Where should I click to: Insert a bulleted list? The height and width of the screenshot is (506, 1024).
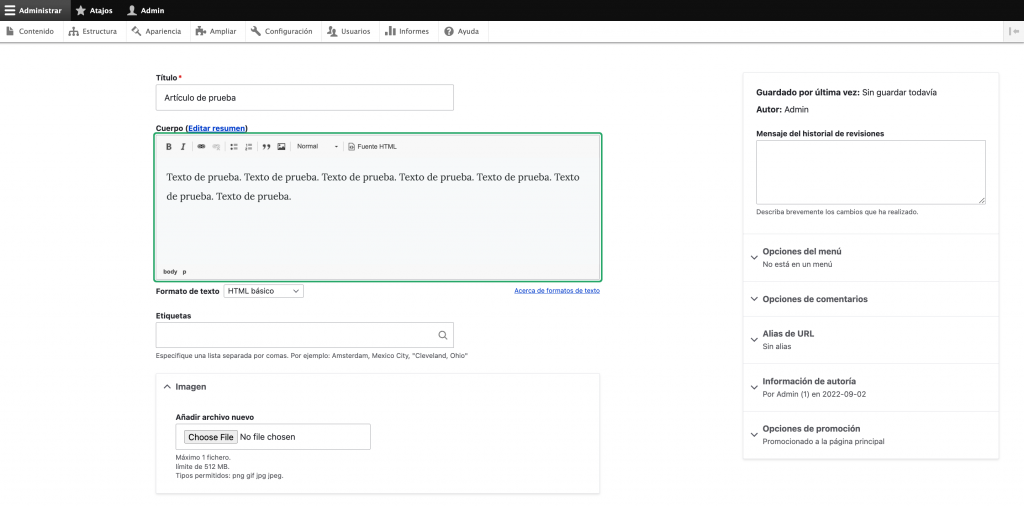(x=234, y=147)
